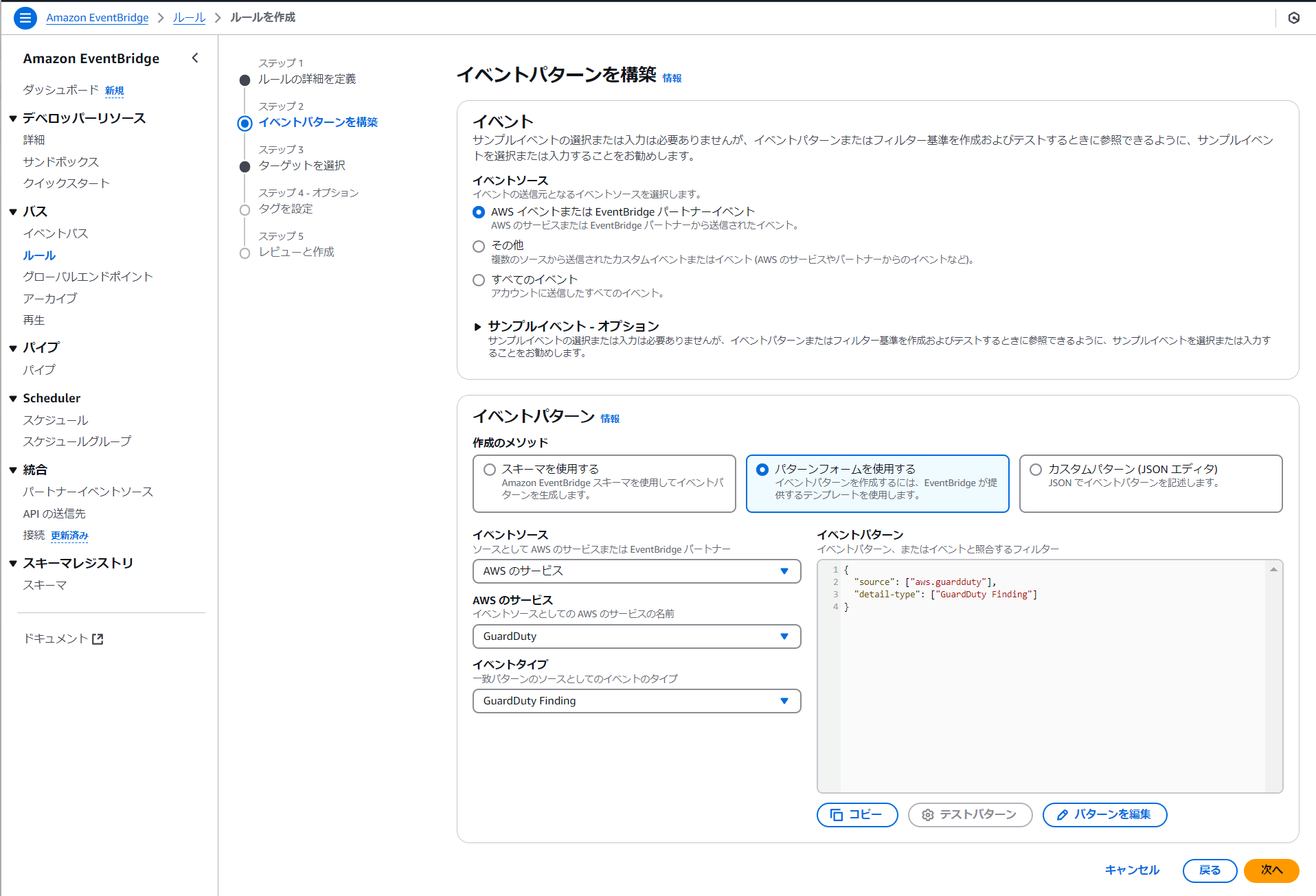1316x896 pixels.
Task: Click the 新規 badge beside ダッシュボード
Action: [114, 91]
